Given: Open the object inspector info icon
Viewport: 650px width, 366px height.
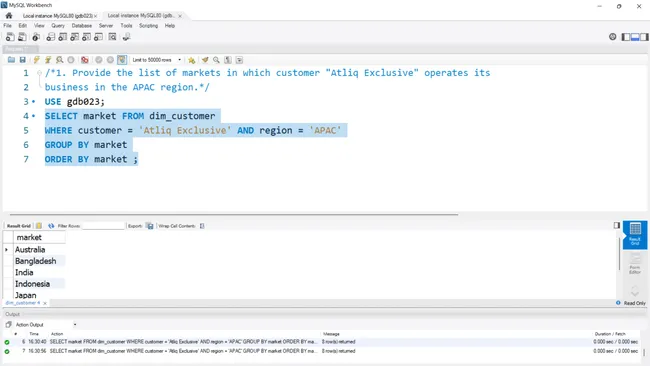Looking at the screenshot, I should [x=36, y=37].
